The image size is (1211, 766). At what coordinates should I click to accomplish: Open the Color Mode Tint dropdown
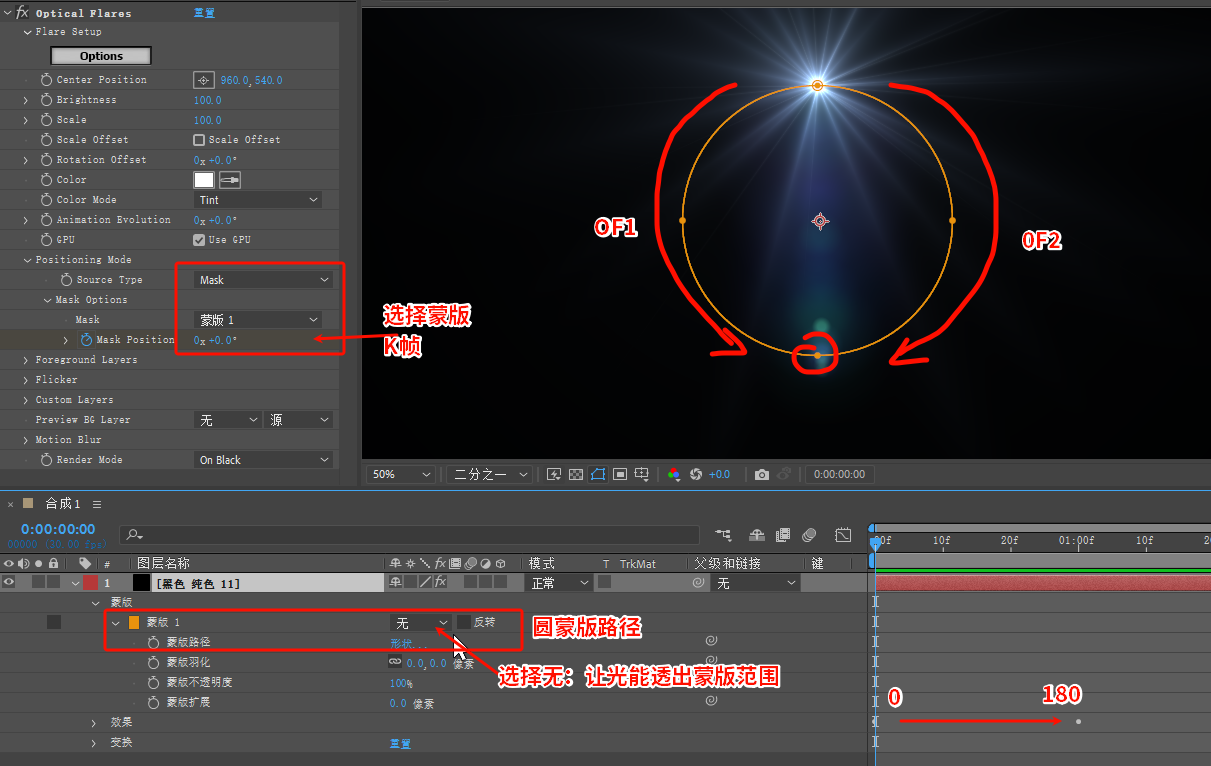(x=258, y=200)
